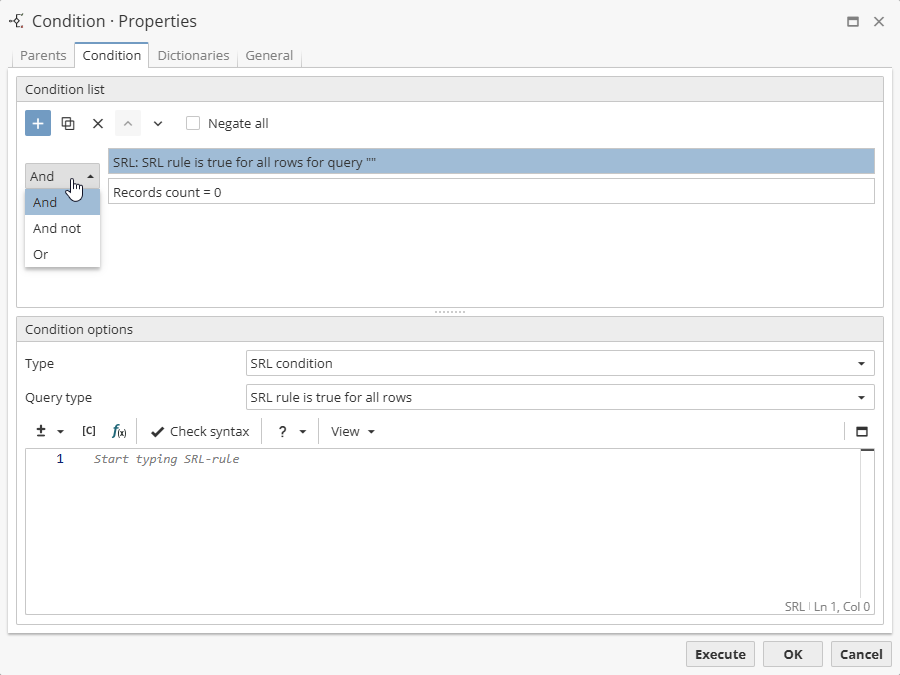
Task: Duplicate the selected condition
Action: click(68, 123)
